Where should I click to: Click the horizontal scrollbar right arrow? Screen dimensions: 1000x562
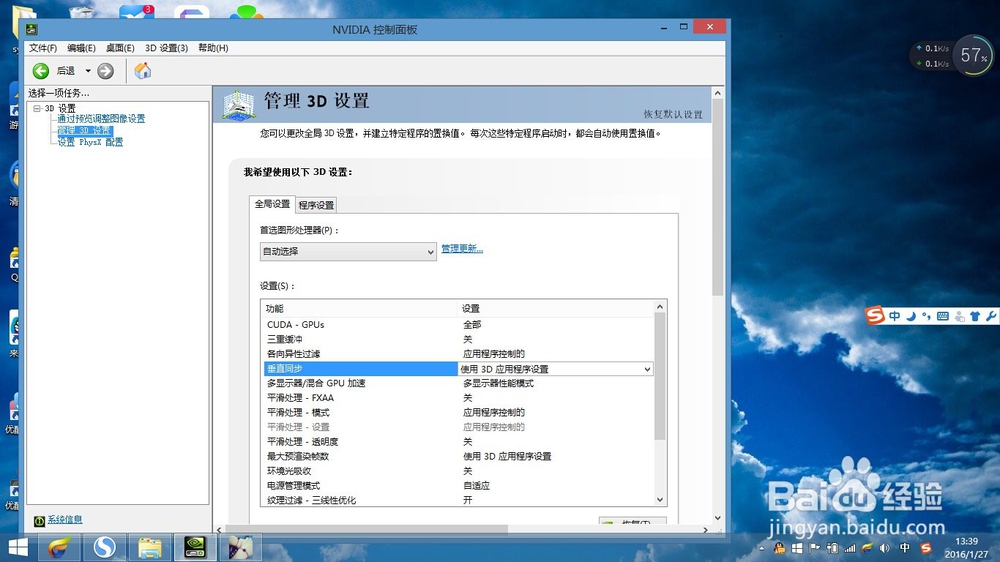coord(705,529)
